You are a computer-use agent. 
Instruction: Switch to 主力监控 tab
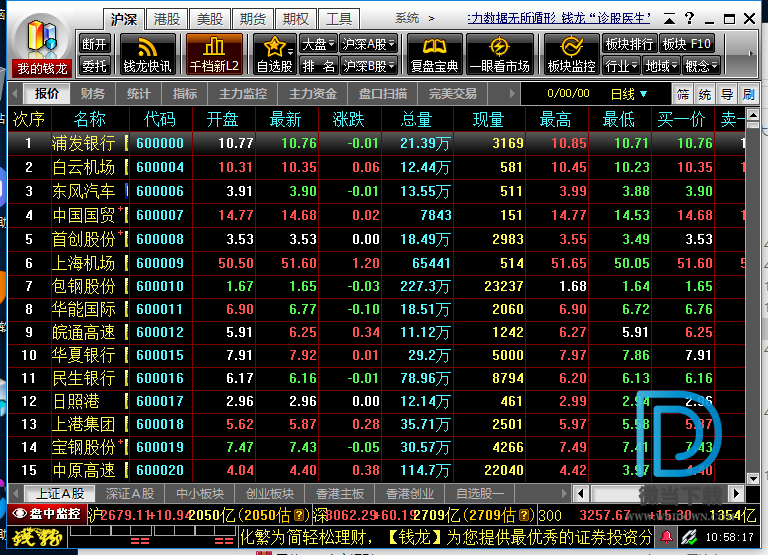[243, 94]
